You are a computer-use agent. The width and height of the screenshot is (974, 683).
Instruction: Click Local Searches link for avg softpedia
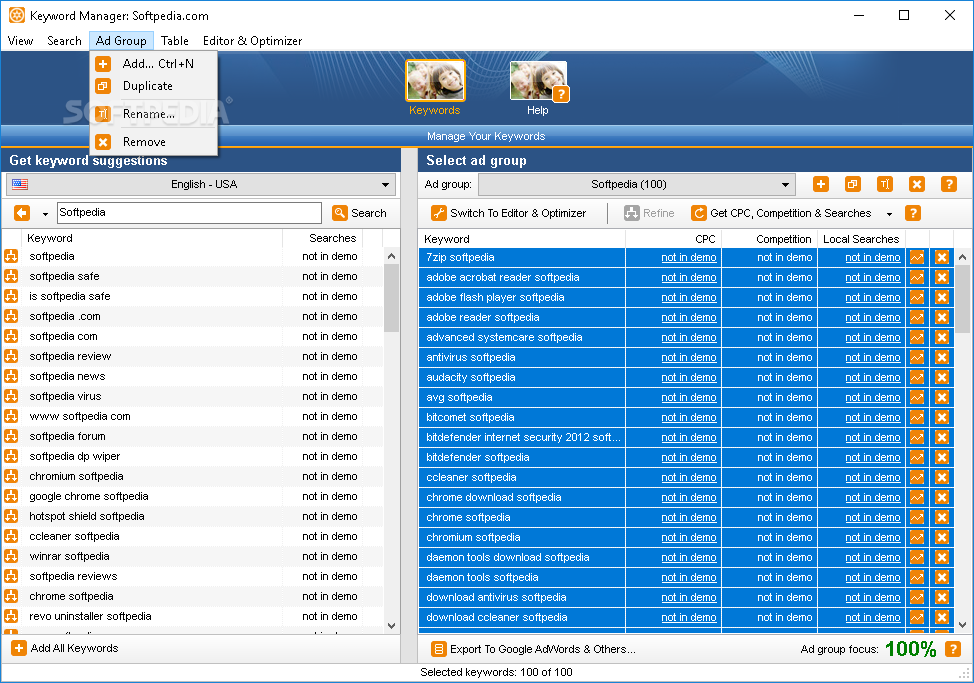(872, 397)
